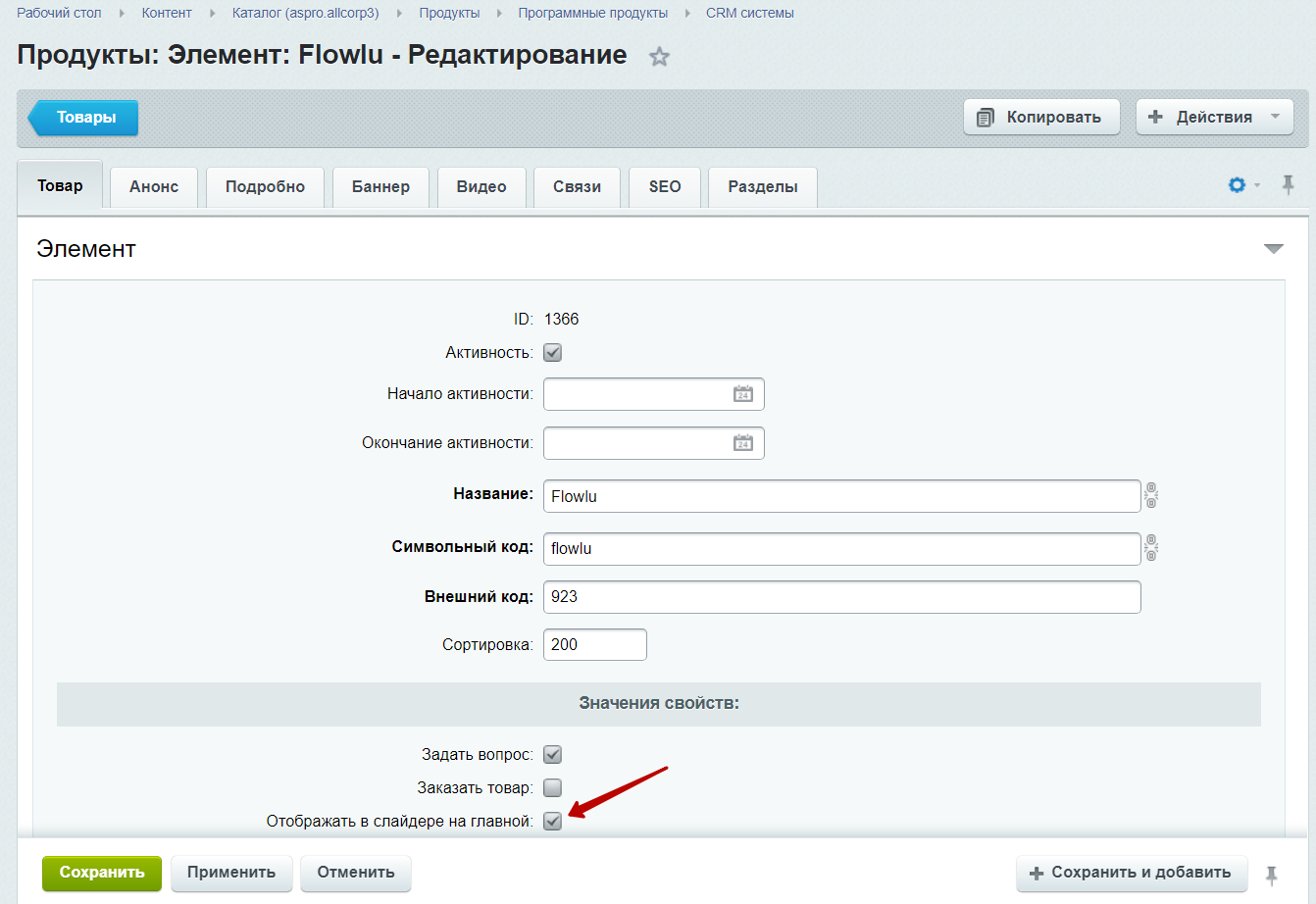This screenshot has width=1316, height=904.
Task: Go back to Товары list
Action: tap(83, 118)
